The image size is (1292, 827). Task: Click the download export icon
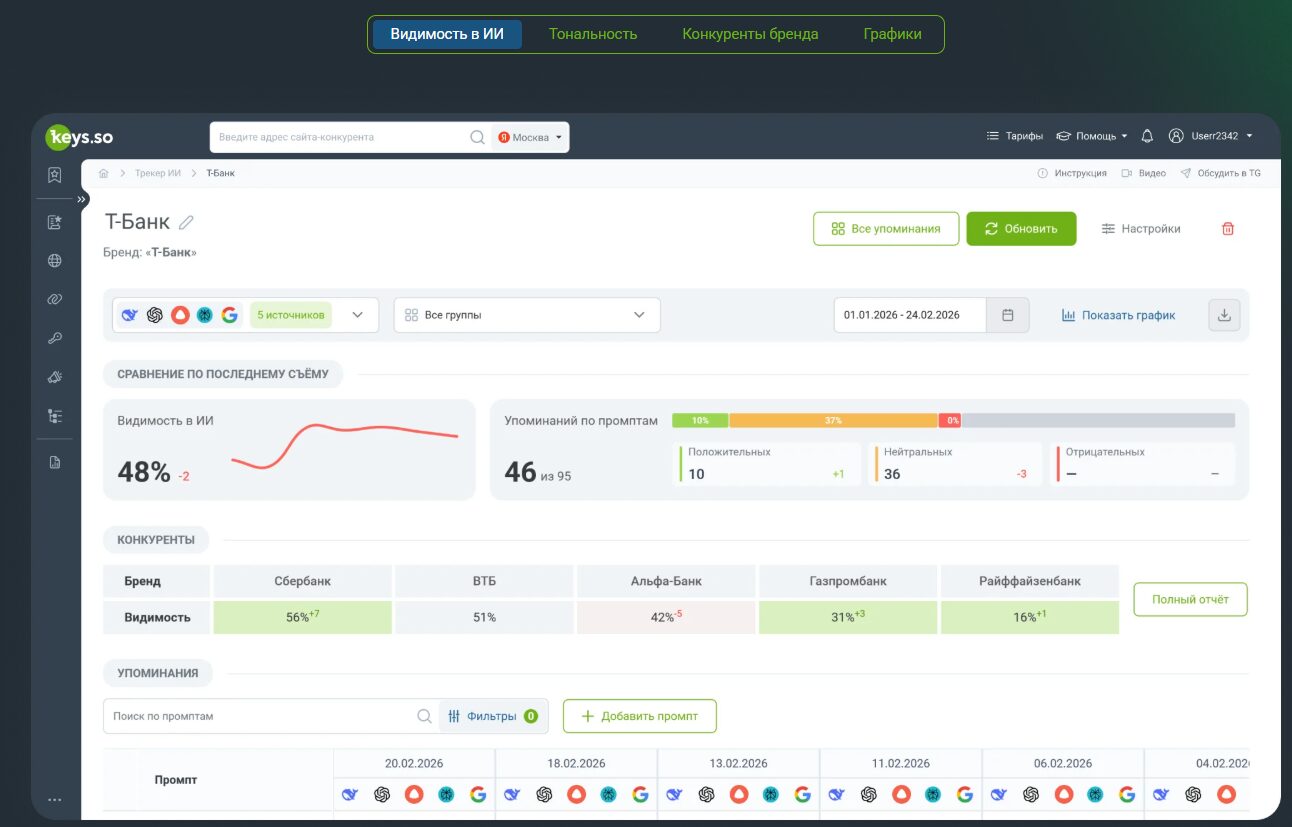tap(1225, 315)
